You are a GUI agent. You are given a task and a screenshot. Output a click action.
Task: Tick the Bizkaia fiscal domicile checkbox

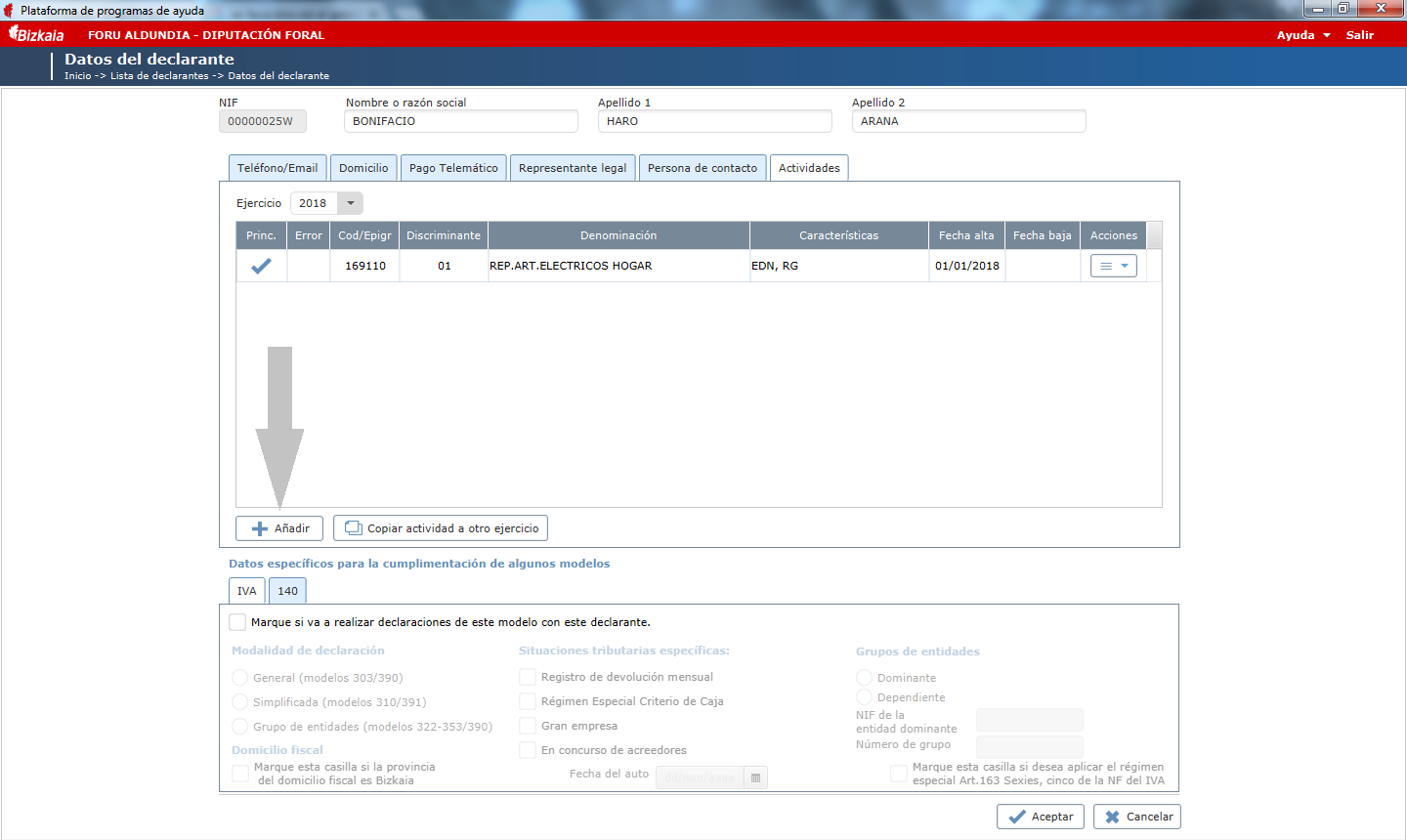[240, 774]
